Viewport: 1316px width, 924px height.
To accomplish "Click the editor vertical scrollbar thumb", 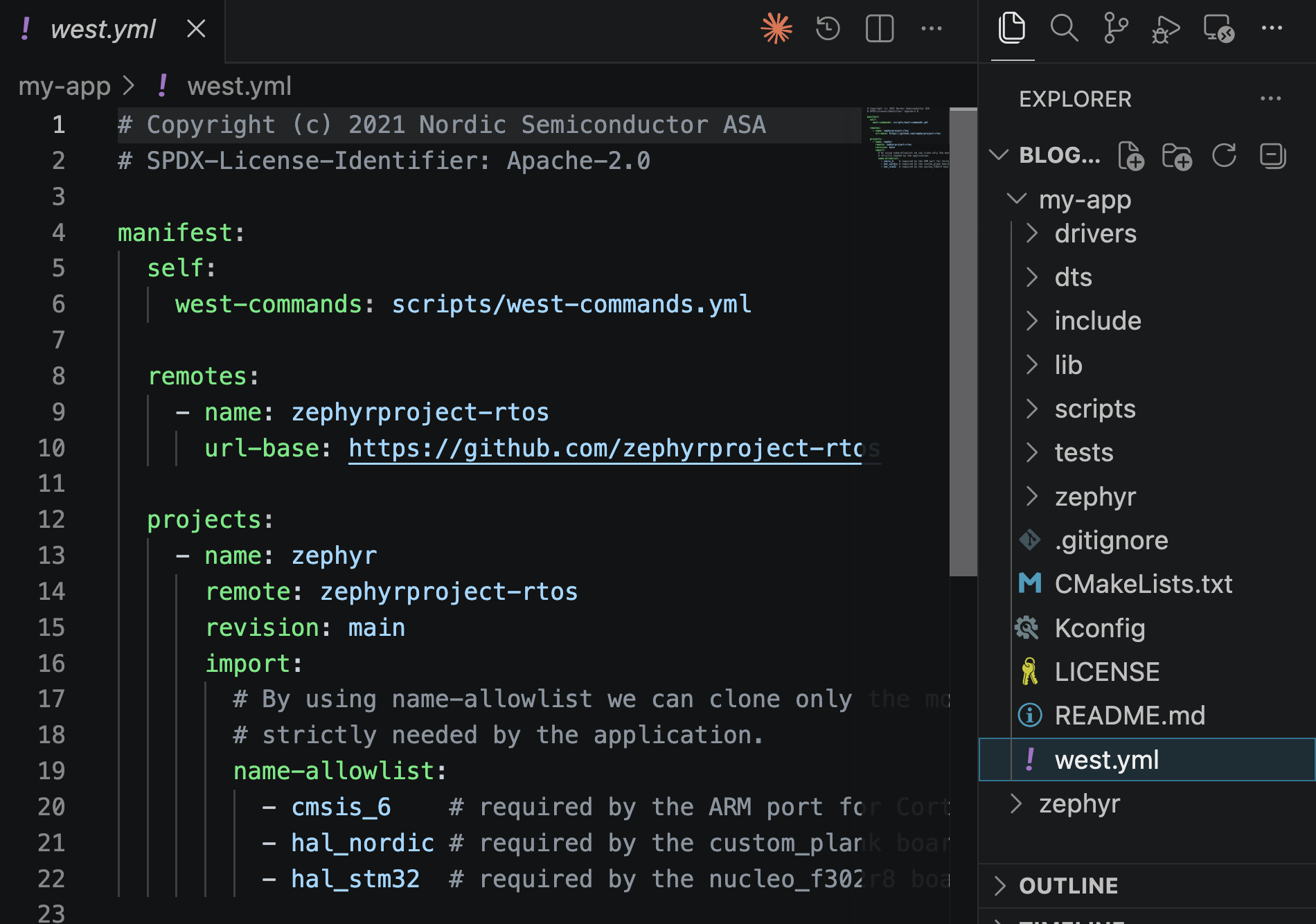I will coord(963,341).
